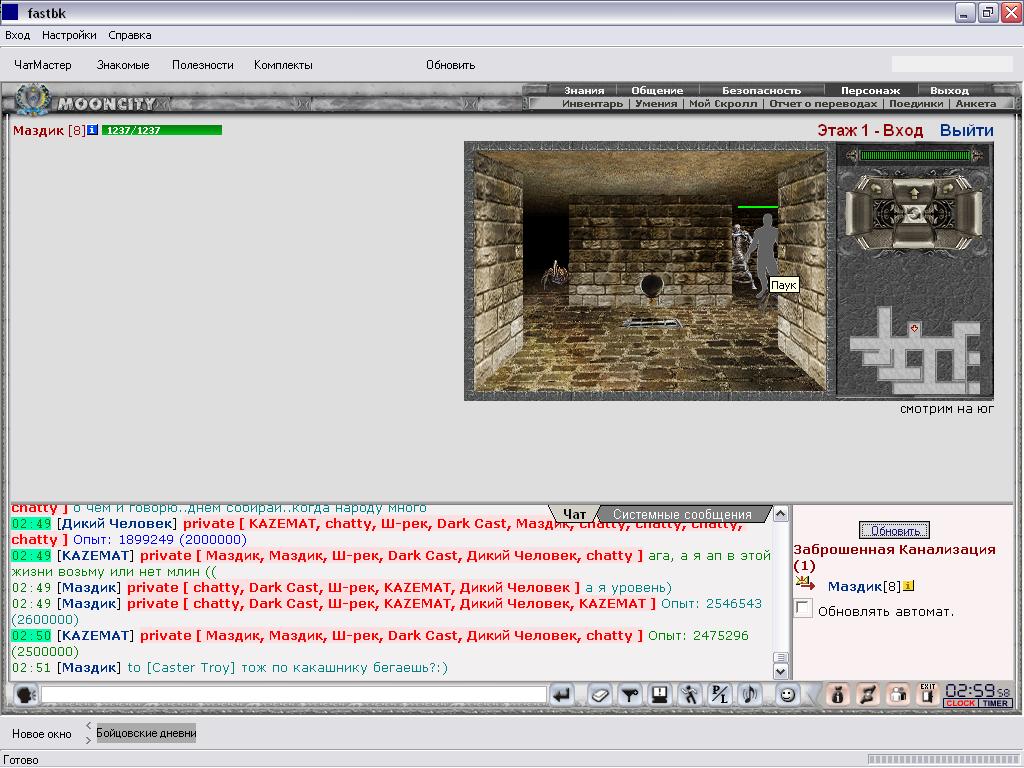Open the Персонаж game menu

(871, 90)
